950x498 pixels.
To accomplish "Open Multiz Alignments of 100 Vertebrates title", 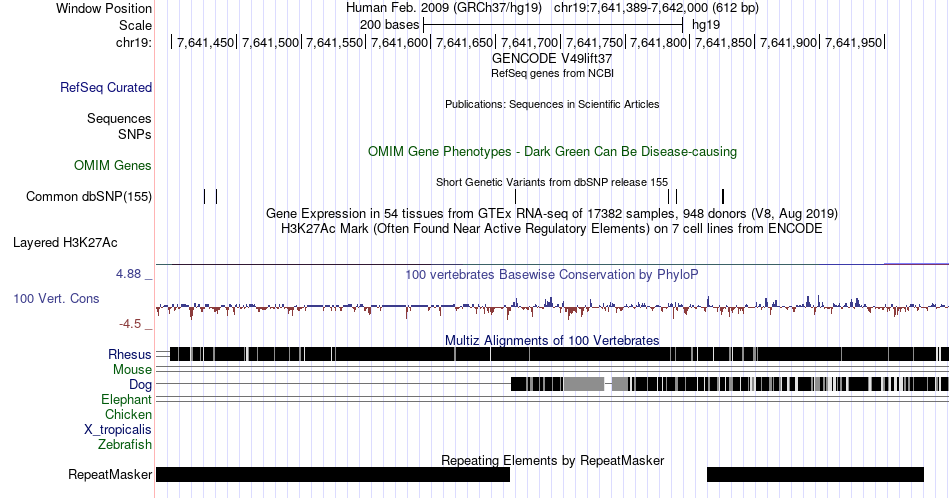I will 552,340.
